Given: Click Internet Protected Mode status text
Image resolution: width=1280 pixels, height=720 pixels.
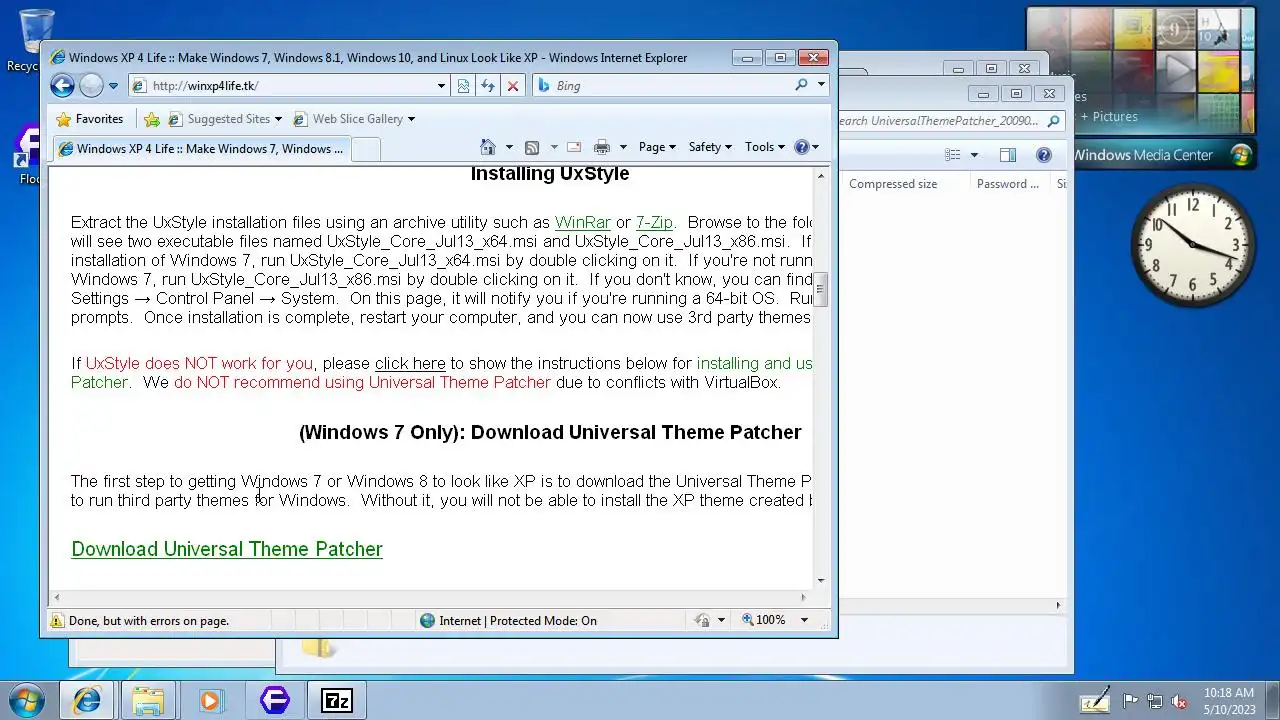Looking at the screenshot, I should [518, 621].
